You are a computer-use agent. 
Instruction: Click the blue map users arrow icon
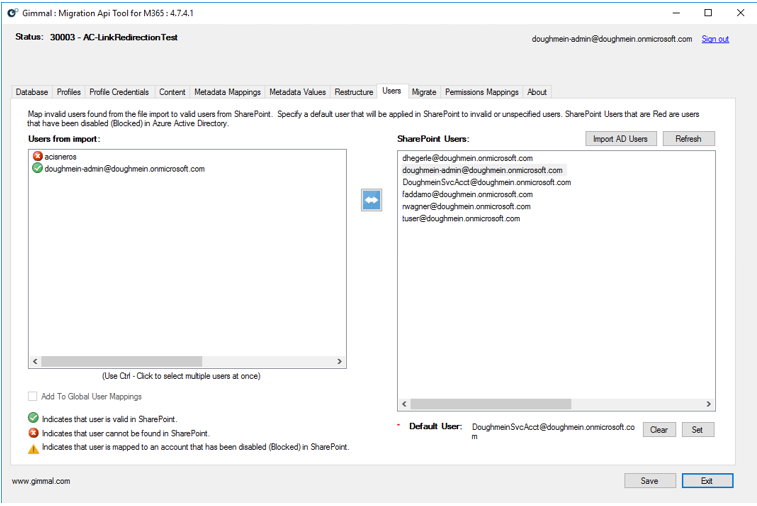(x=371, y=200)
